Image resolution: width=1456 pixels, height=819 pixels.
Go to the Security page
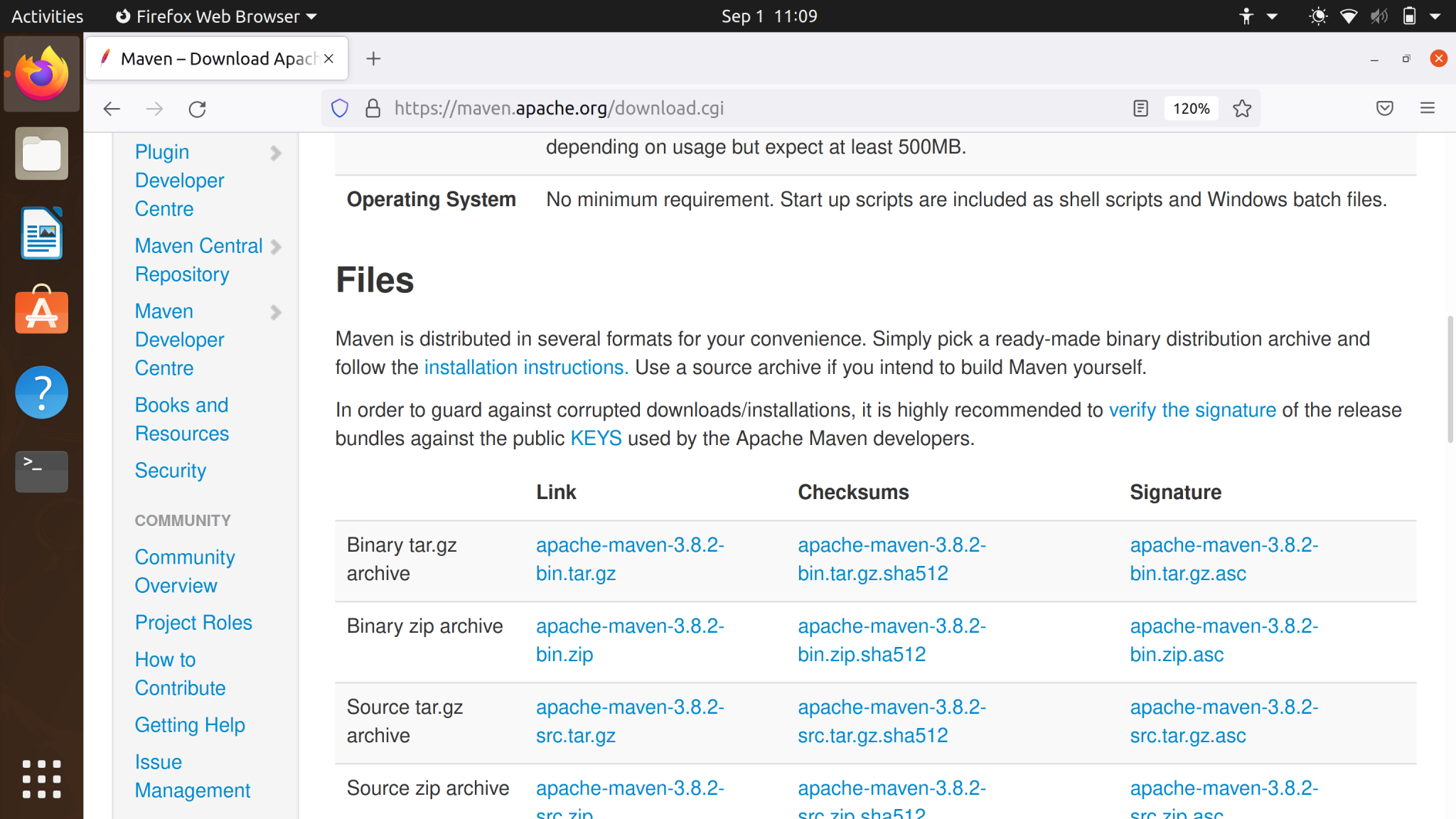169,471
